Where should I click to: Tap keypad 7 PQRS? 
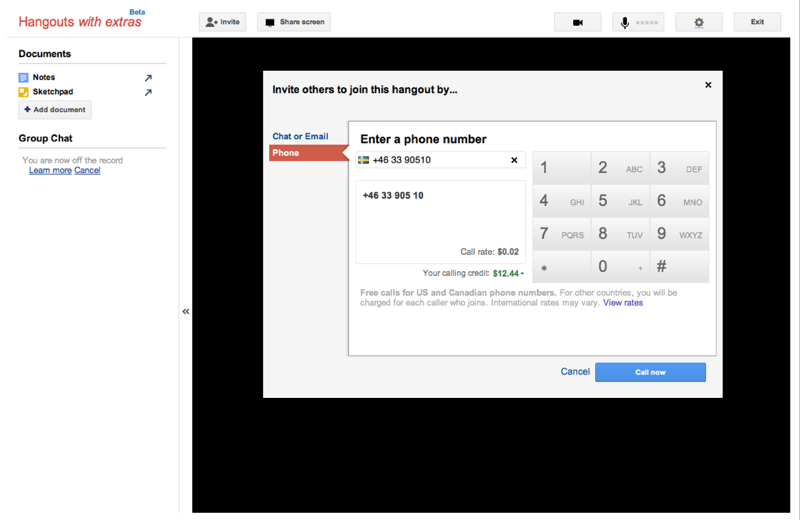click(562, 234)
